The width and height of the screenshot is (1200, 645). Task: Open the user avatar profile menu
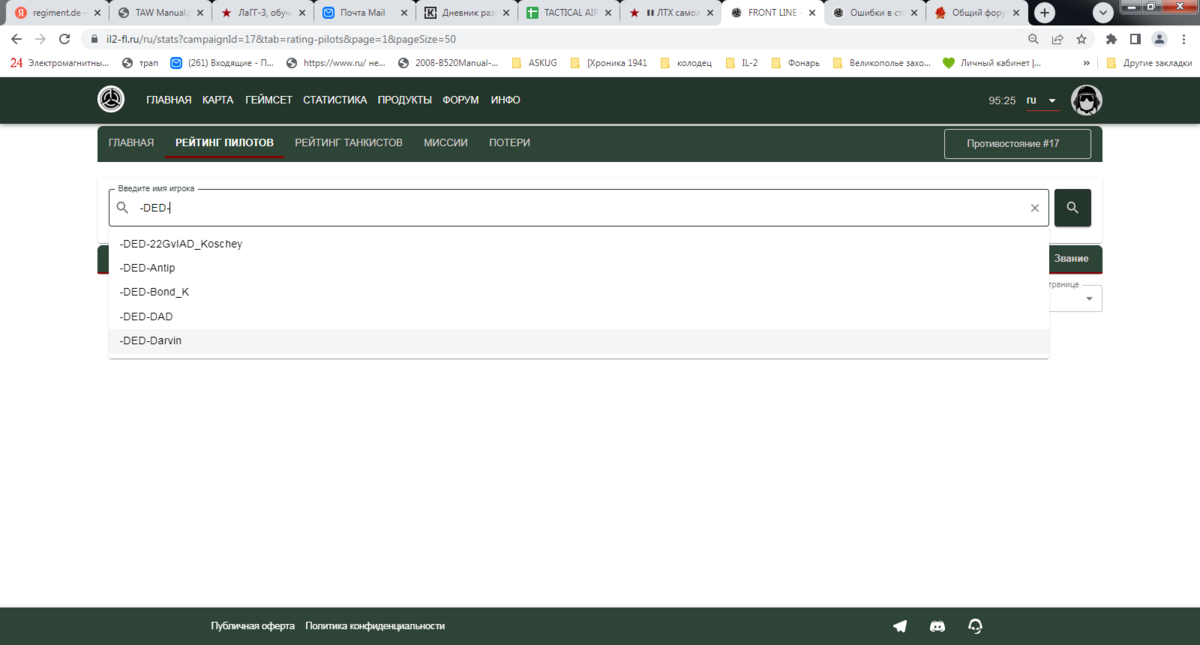[1086, 100]
